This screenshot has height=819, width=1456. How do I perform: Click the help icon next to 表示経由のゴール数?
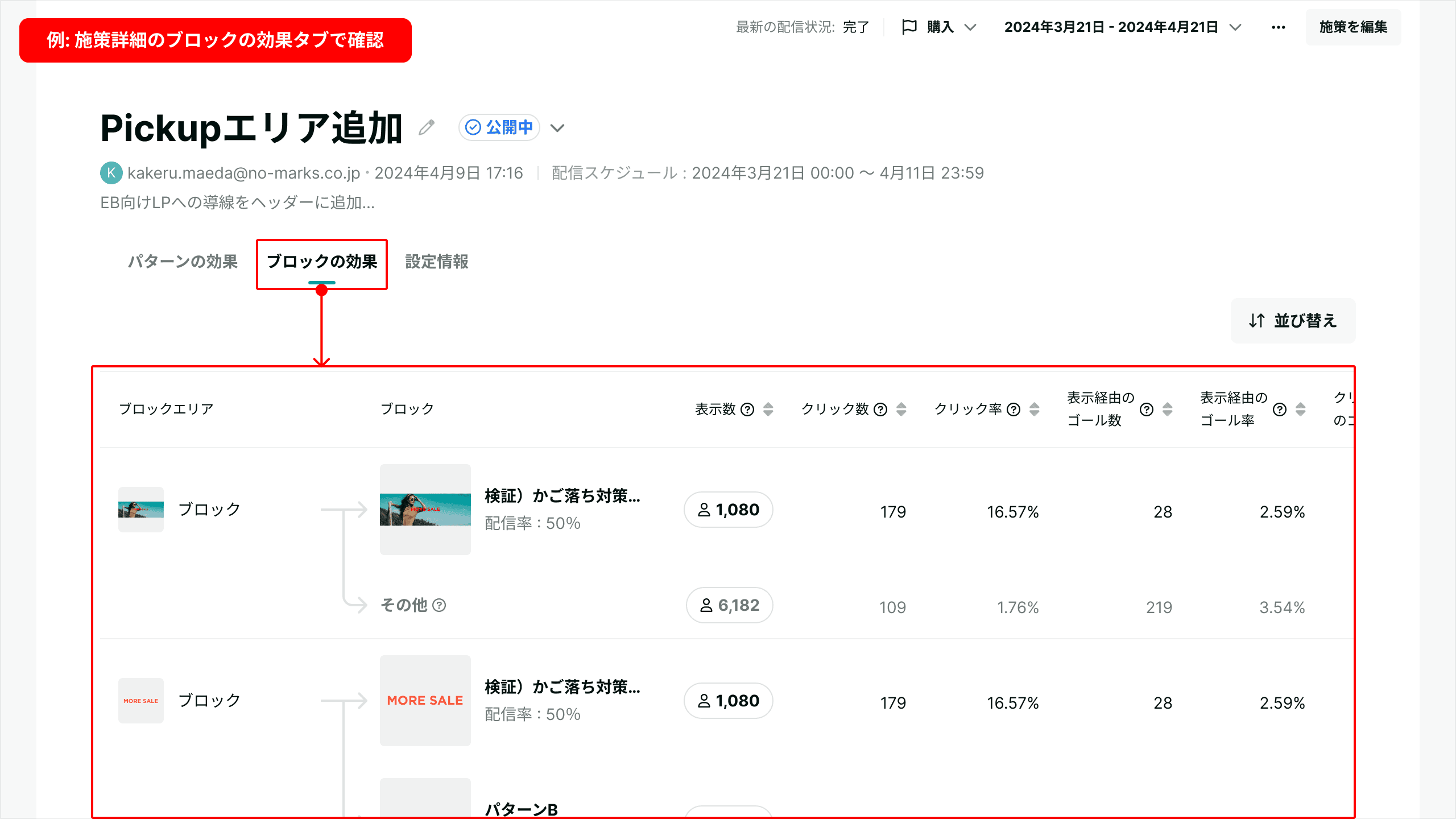coord(1147,409)
